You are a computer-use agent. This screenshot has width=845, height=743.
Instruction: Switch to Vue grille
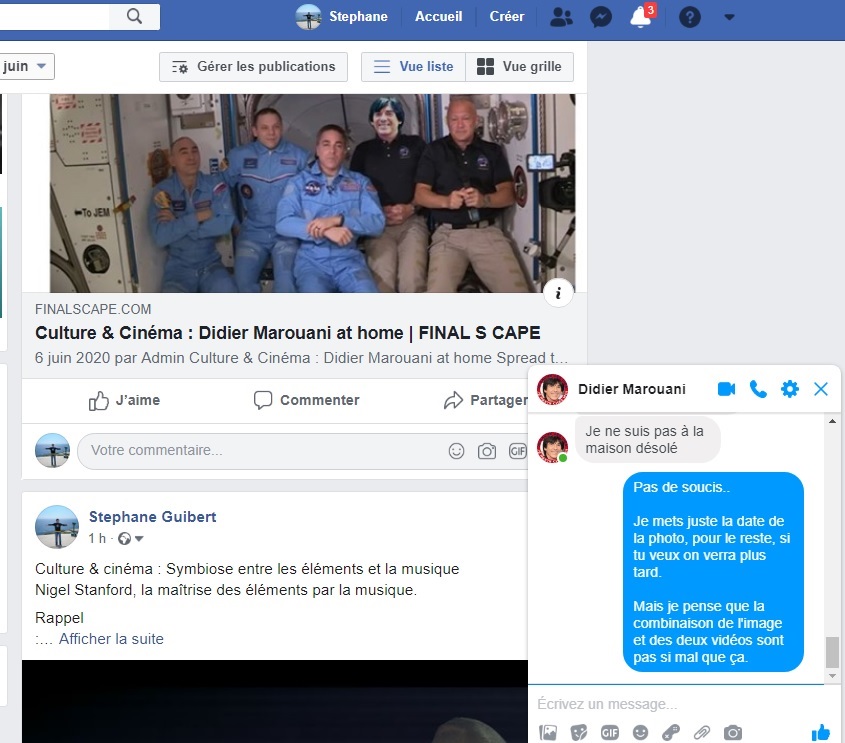pyautogui.click(x=519, y=67)
